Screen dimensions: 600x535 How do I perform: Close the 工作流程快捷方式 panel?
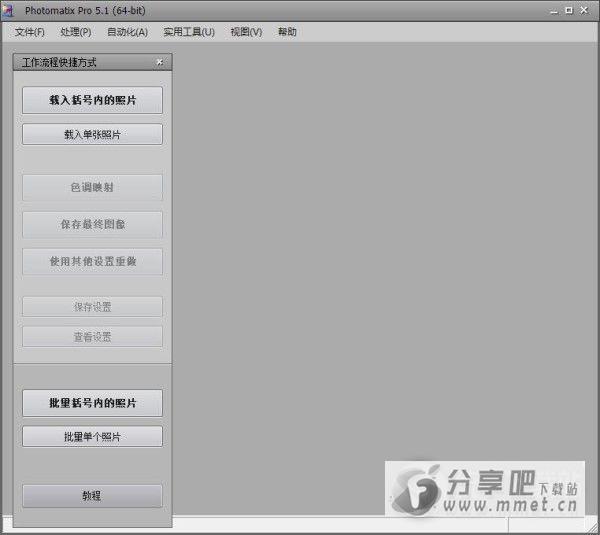point(160,62)
